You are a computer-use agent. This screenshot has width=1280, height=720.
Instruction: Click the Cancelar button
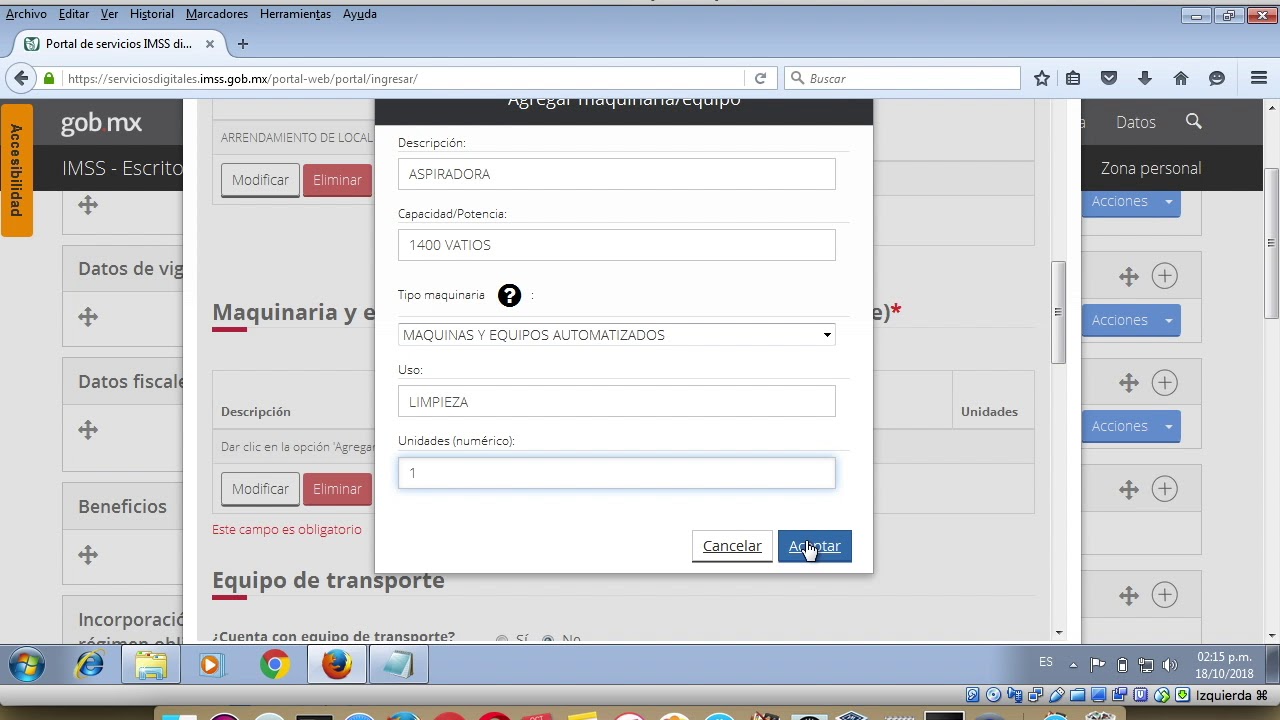click(x=732, y=546)
